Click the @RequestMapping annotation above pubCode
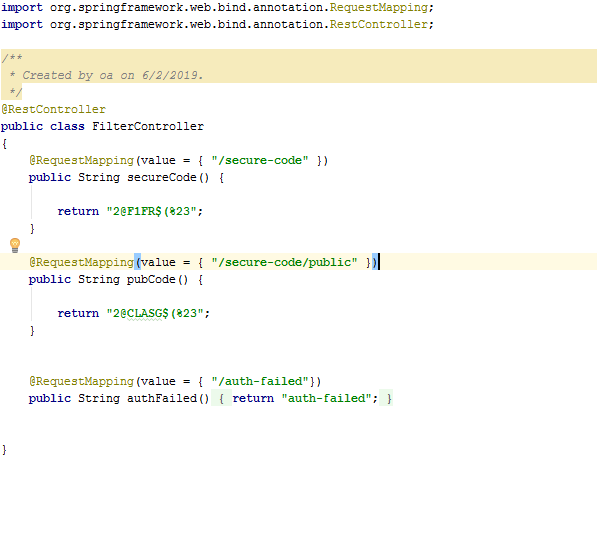This screenshot has height=543, width=597. 81,262
